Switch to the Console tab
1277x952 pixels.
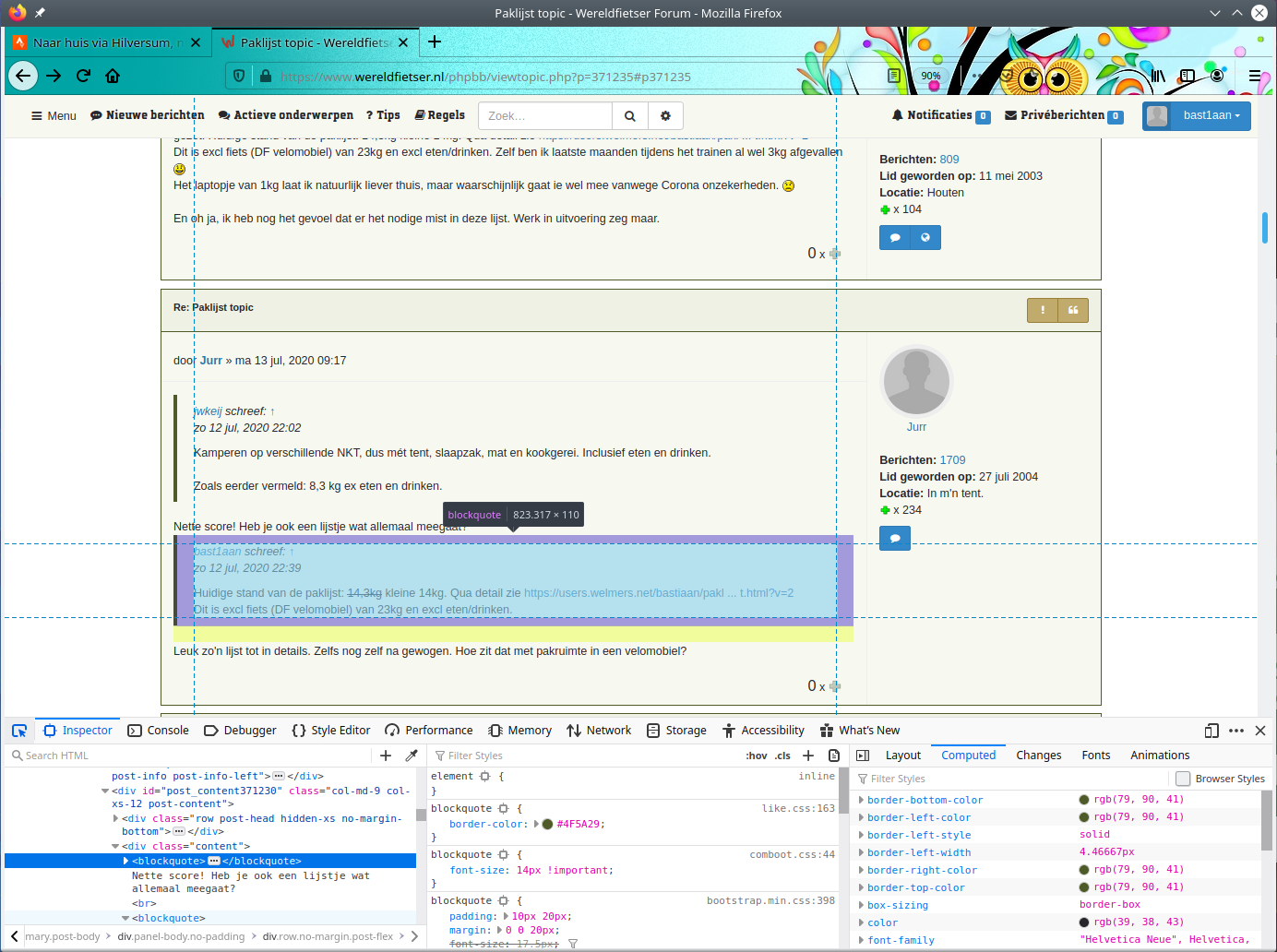point(158,731)
